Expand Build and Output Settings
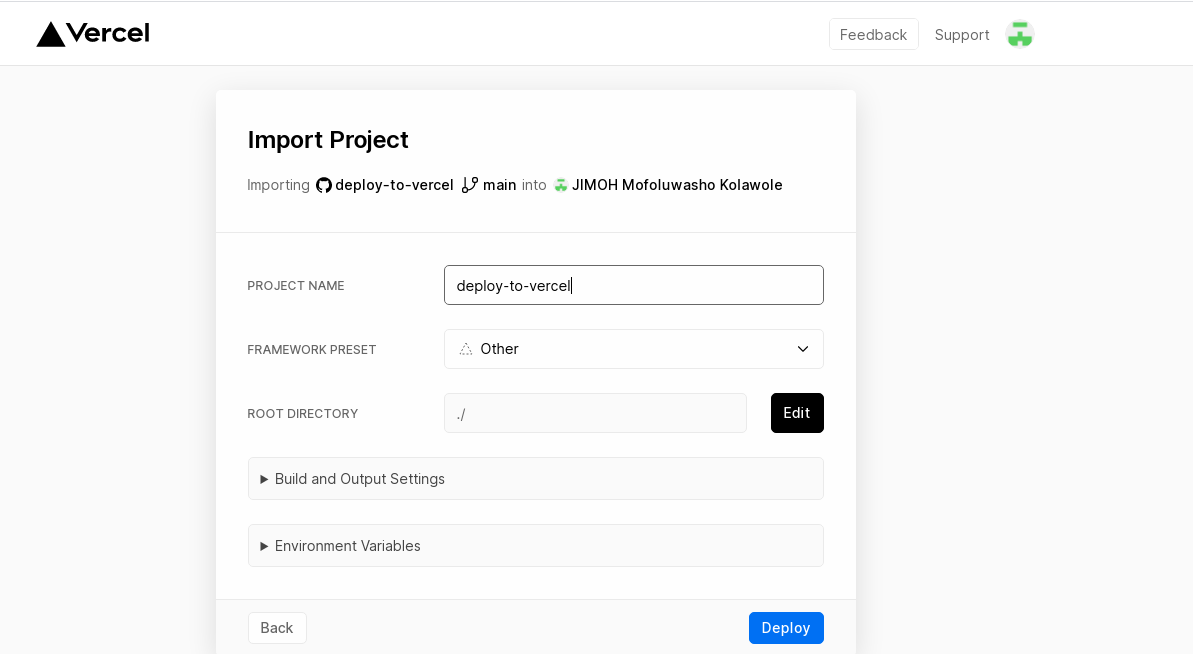Viewport: 1193px width, 654px height. coord(536,478)
